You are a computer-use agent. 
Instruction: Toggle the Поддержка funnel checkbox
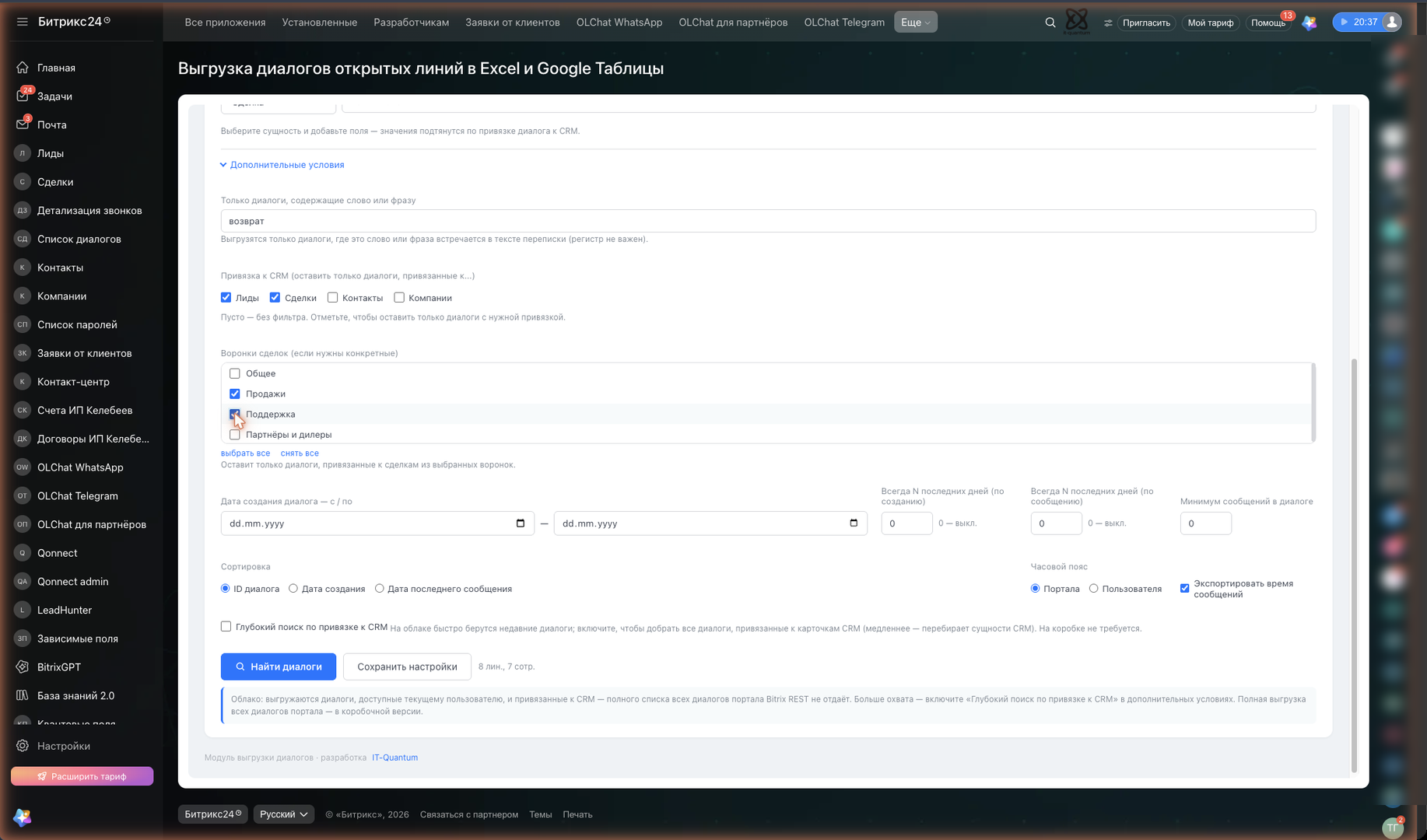click(x=235, y=414)
